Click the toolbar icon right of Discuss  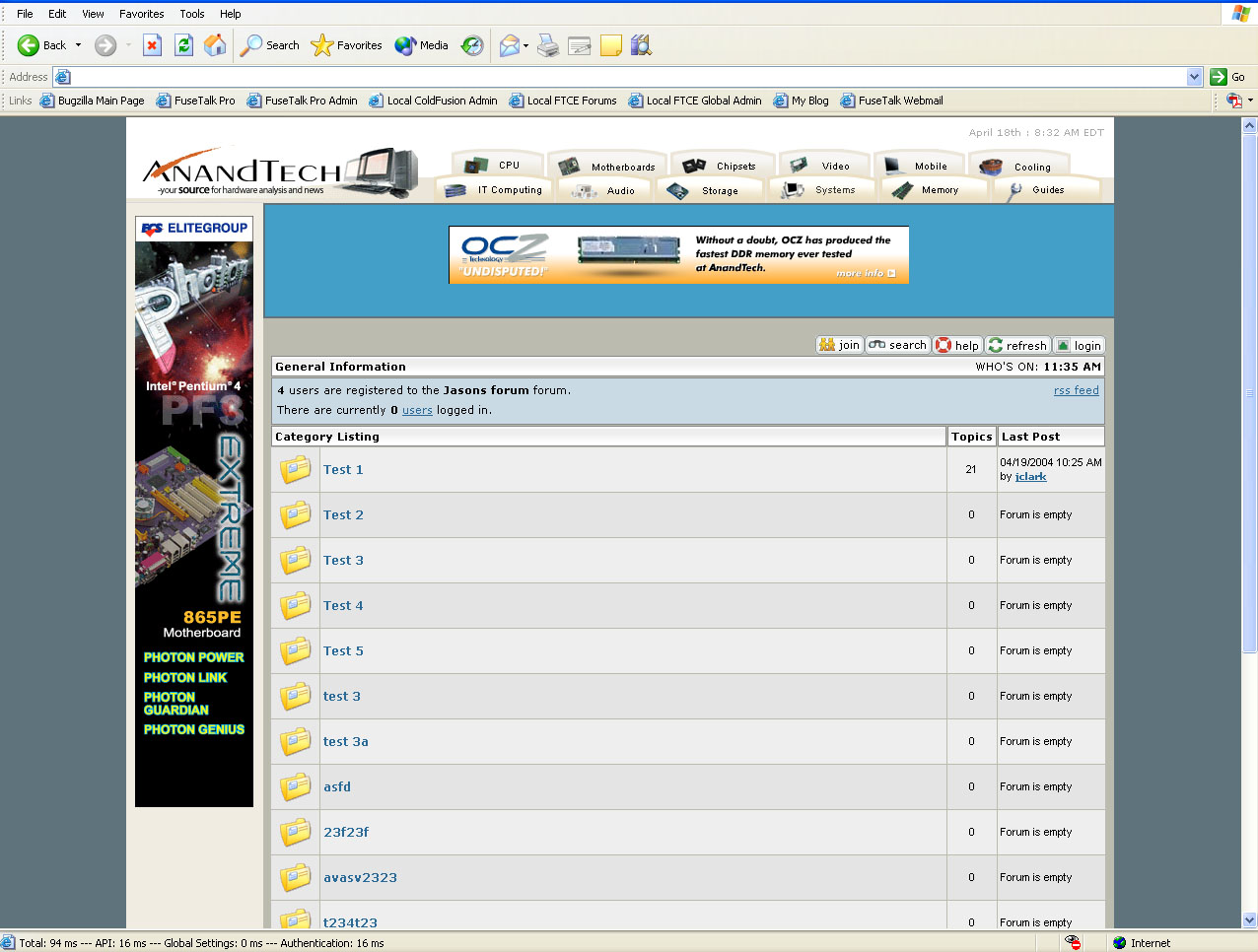pos(642,45)
